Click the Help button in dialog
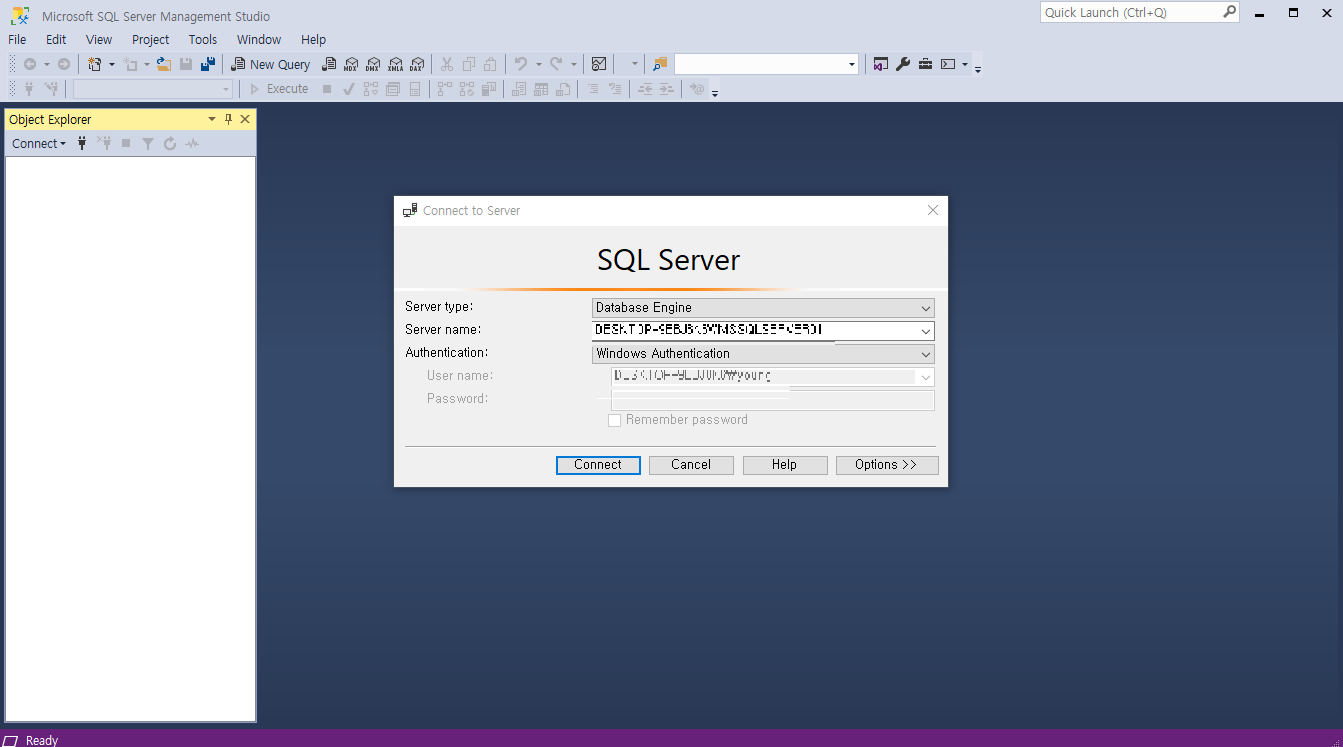Image resolution: width=1343 pixels, height=747 pixels. (x=785, y=465)
